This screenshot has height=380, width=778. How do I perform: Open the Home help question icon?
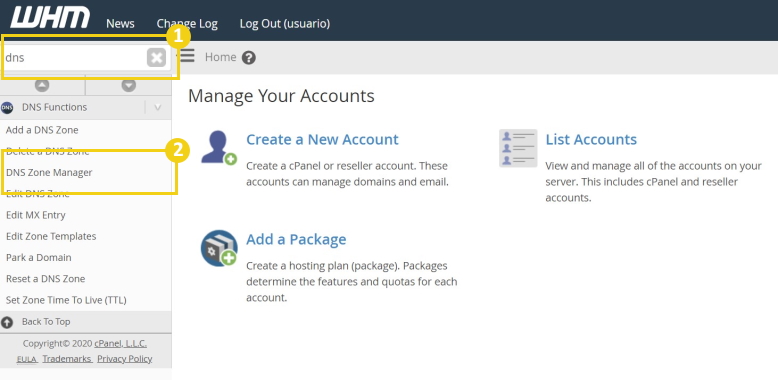(249, 58)
